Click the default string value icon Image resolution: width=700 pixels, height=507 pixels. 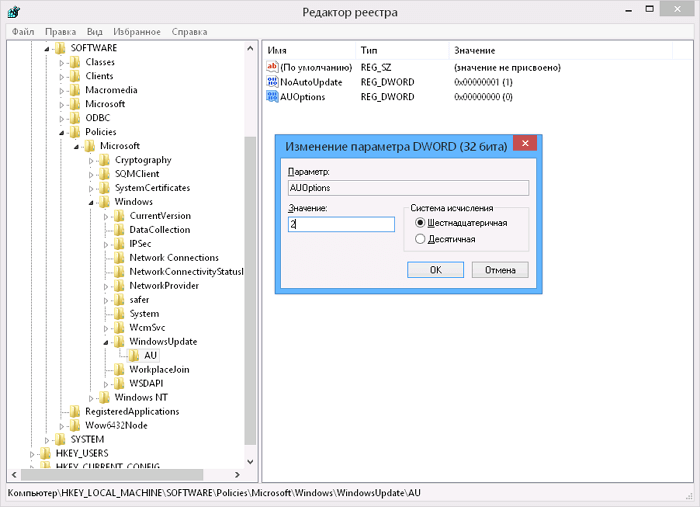272,67
